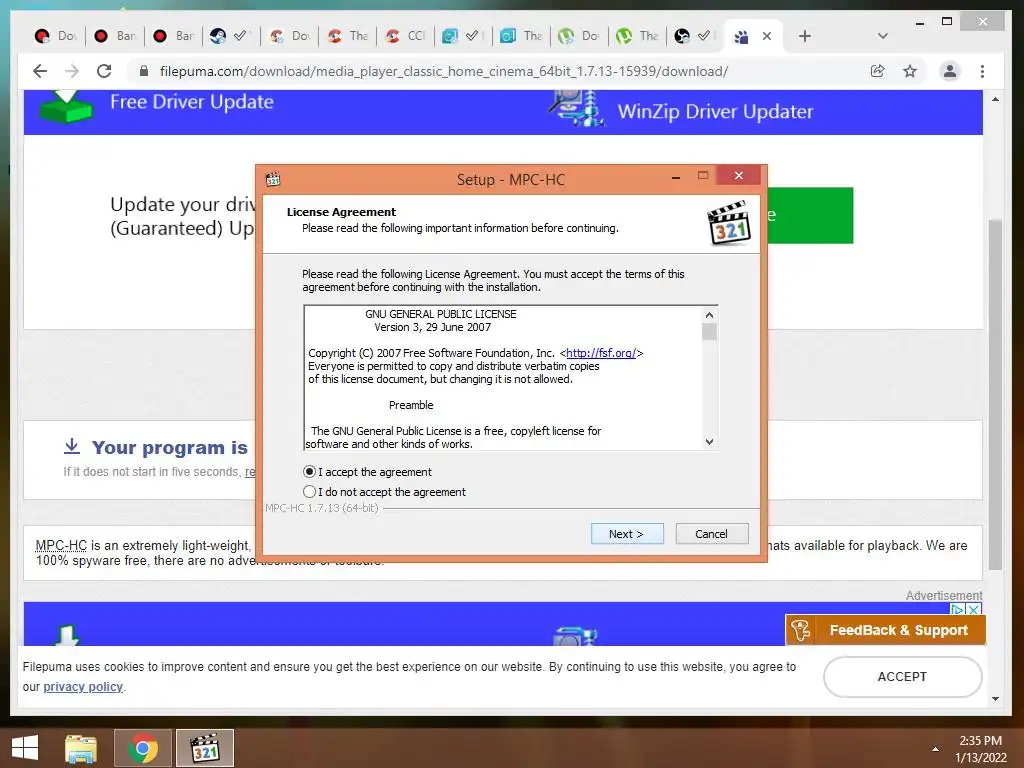Reload the Filepuma page
Viewport: 1024px width, 768px height.
coord(104,71)
